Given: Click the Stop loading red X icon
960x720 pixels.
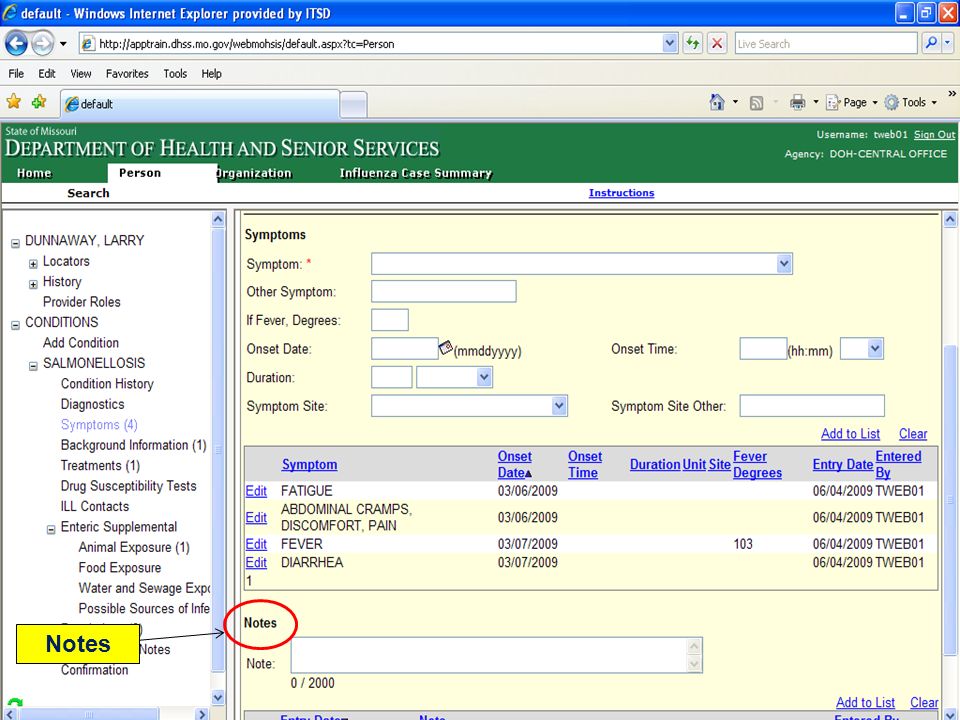Looking at the screenshot, I should point(717,43).
